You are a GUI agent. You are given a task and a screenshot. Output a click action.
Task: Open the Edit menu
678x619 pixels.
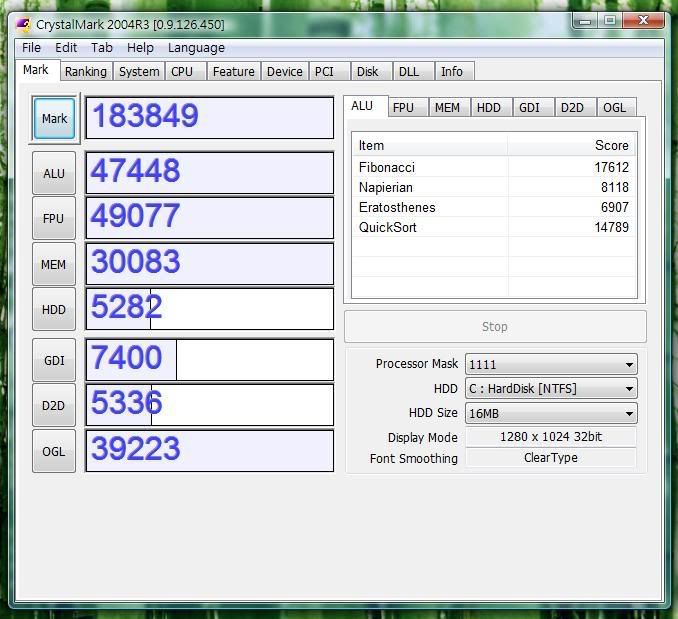66,48
